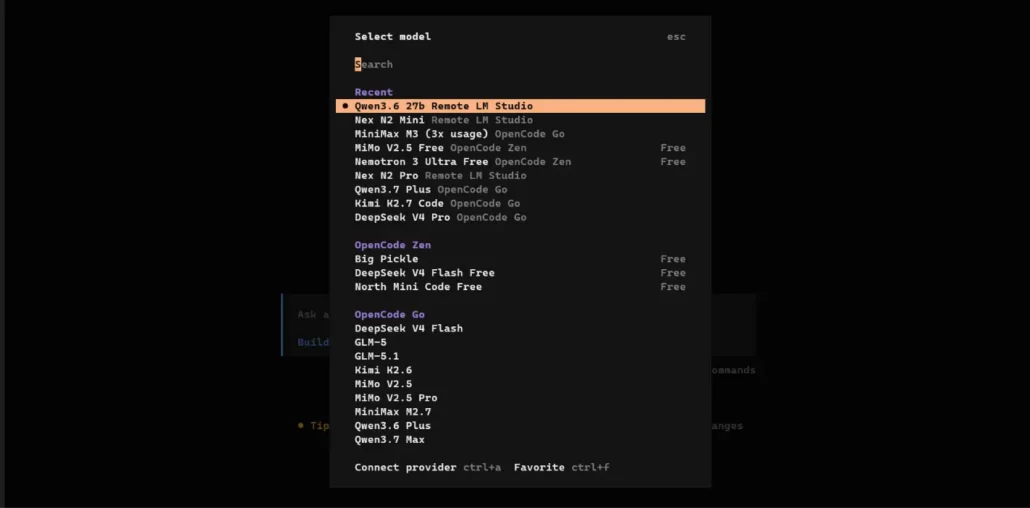Viewport: 1030px width, 508px height.
Task: Choose DeepSeek V4 Pro model
Action: [x=520, y=217]
